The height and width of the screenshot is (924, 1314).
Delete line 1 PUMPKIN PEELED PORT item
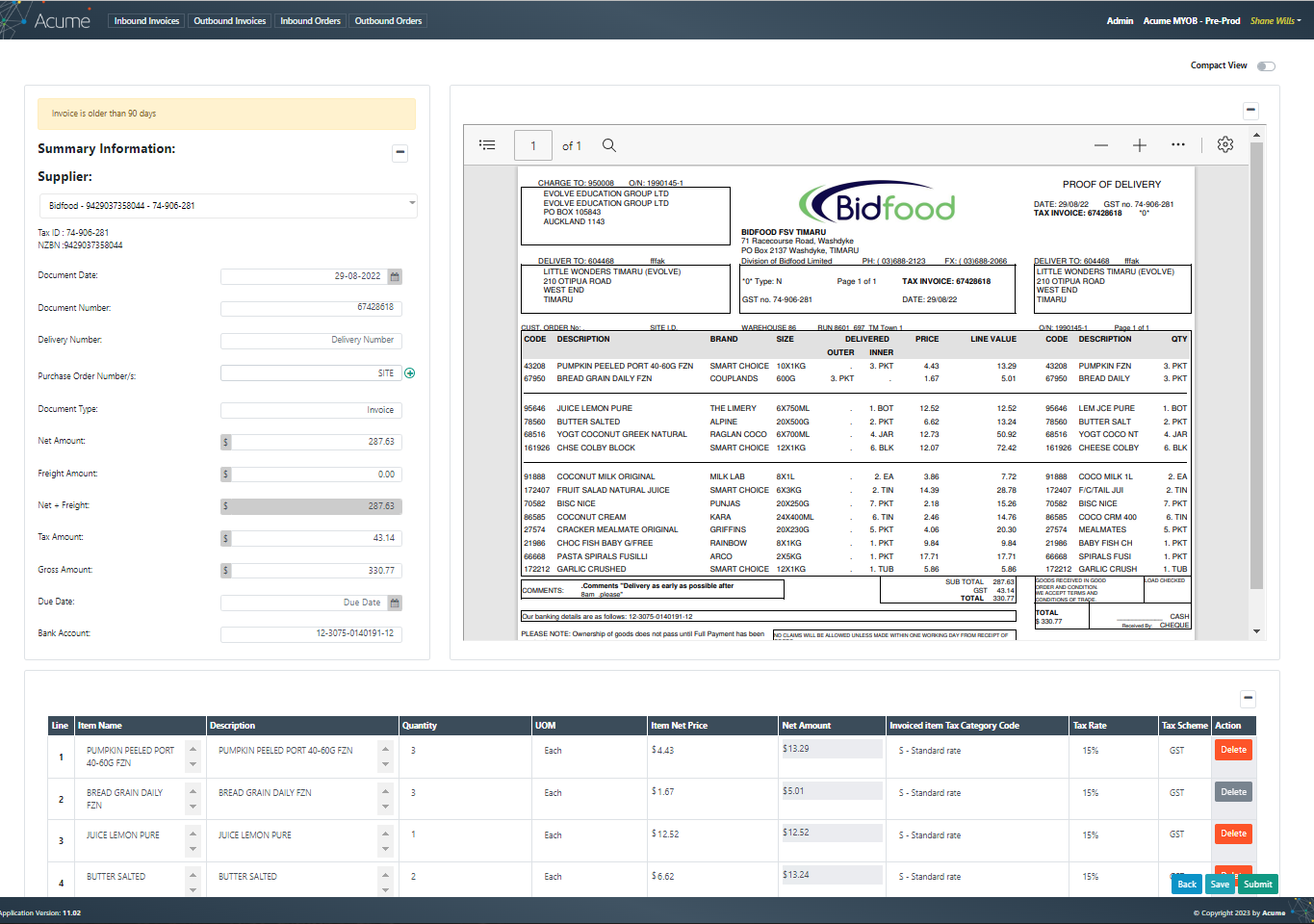[1233, 749]
